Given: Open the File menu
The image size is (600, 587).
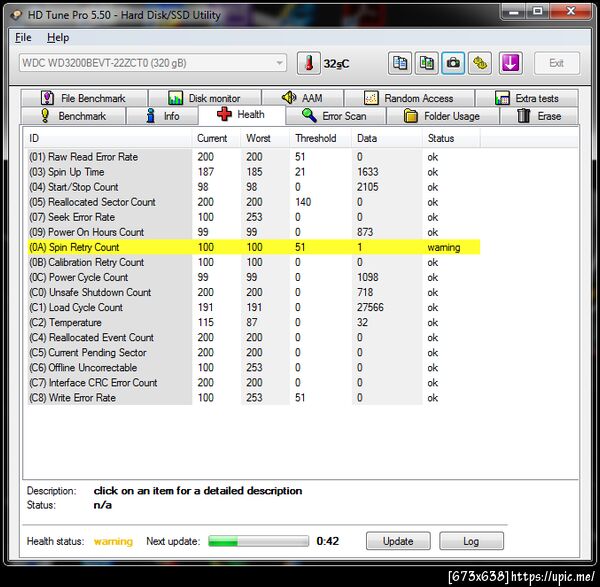Looking at the screenshot, I should point(23,38).
